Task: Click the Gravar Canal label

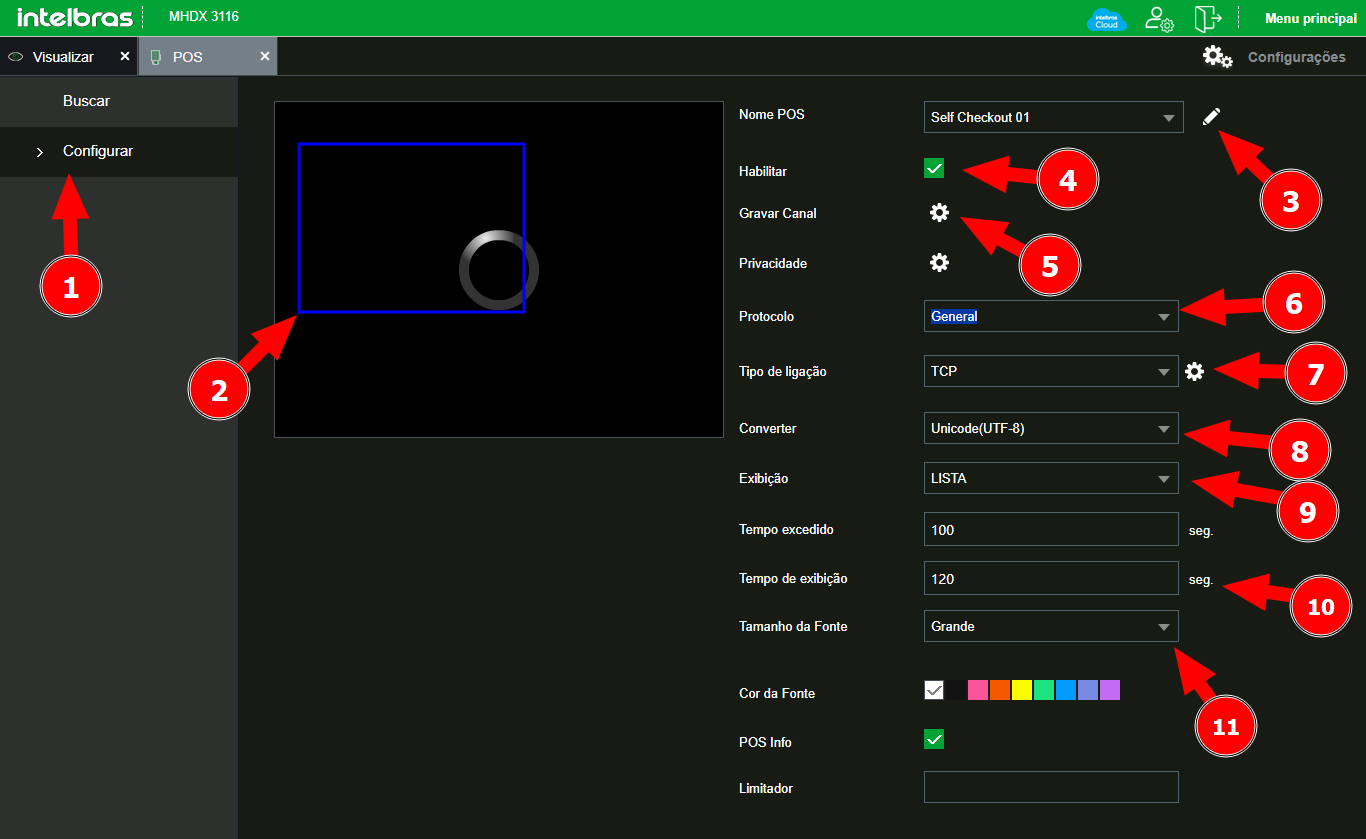Action: coord(778,213)
